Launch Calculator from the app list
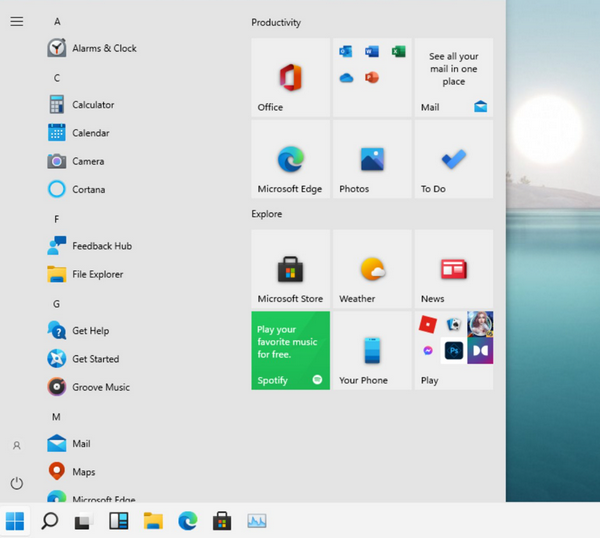This screenshot has height=538, width=600. tap(81, 104)
